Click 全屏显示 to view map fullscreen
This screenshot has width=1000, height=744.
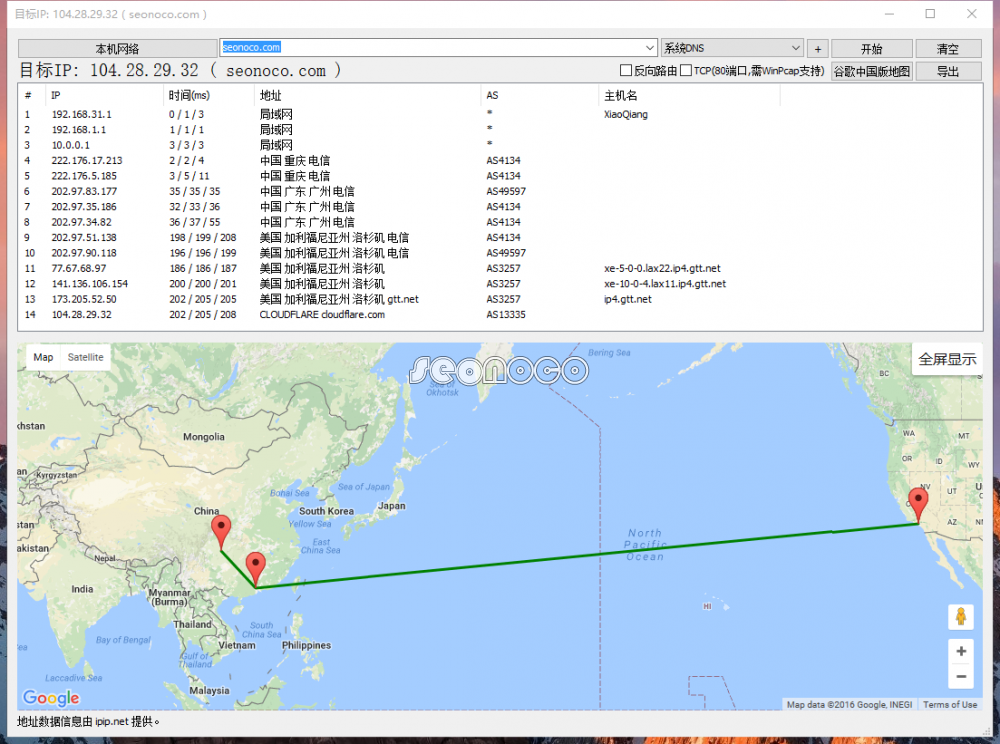tap(946, 359)
